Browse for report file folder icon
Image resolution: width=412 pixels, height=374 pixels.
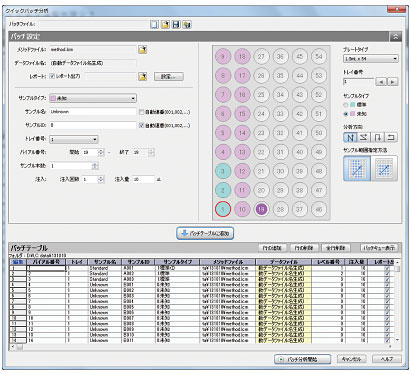coord(143,76)
